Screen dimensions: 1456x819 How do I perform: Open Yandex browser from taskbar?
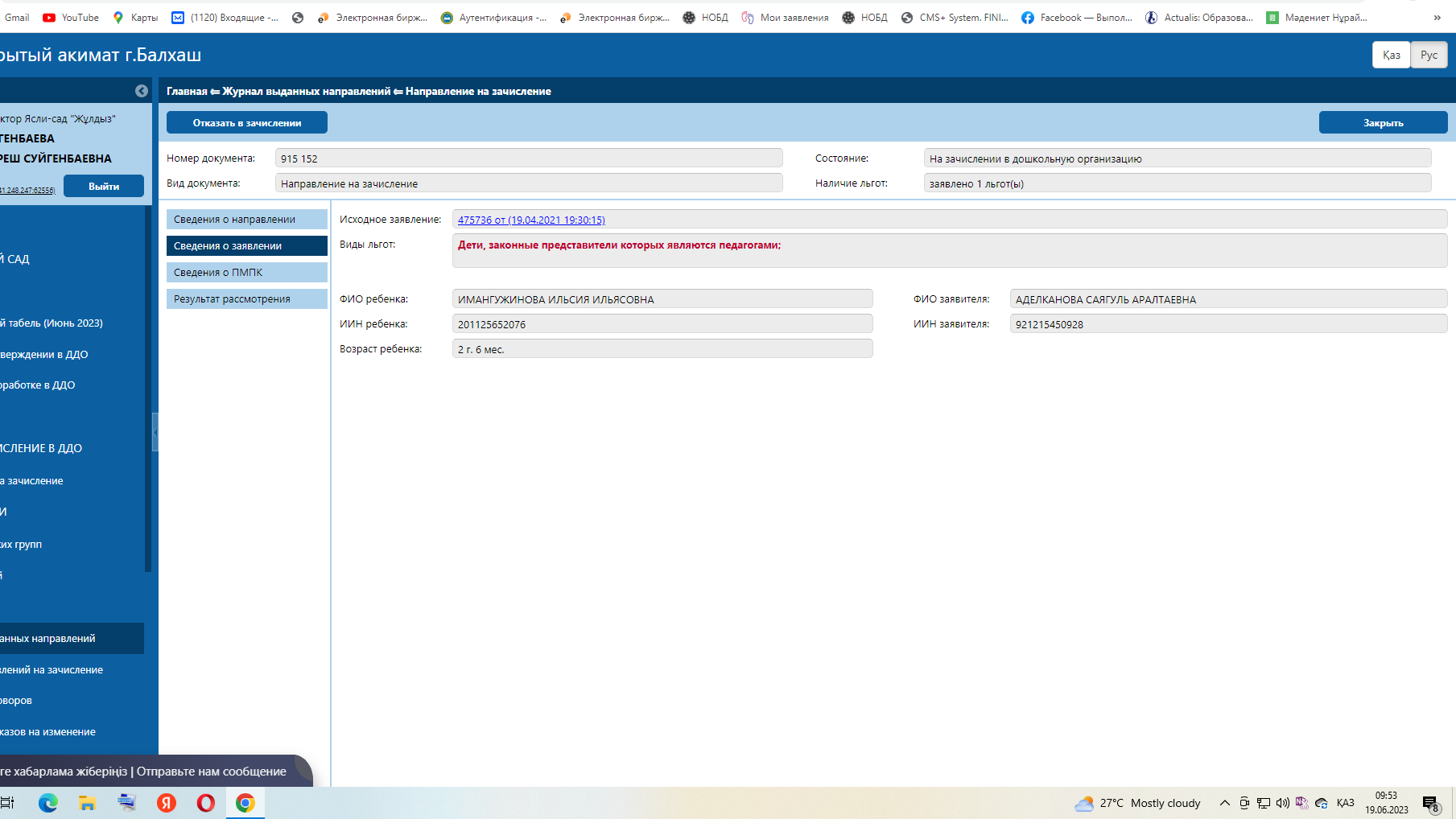[x=167, y=802]
